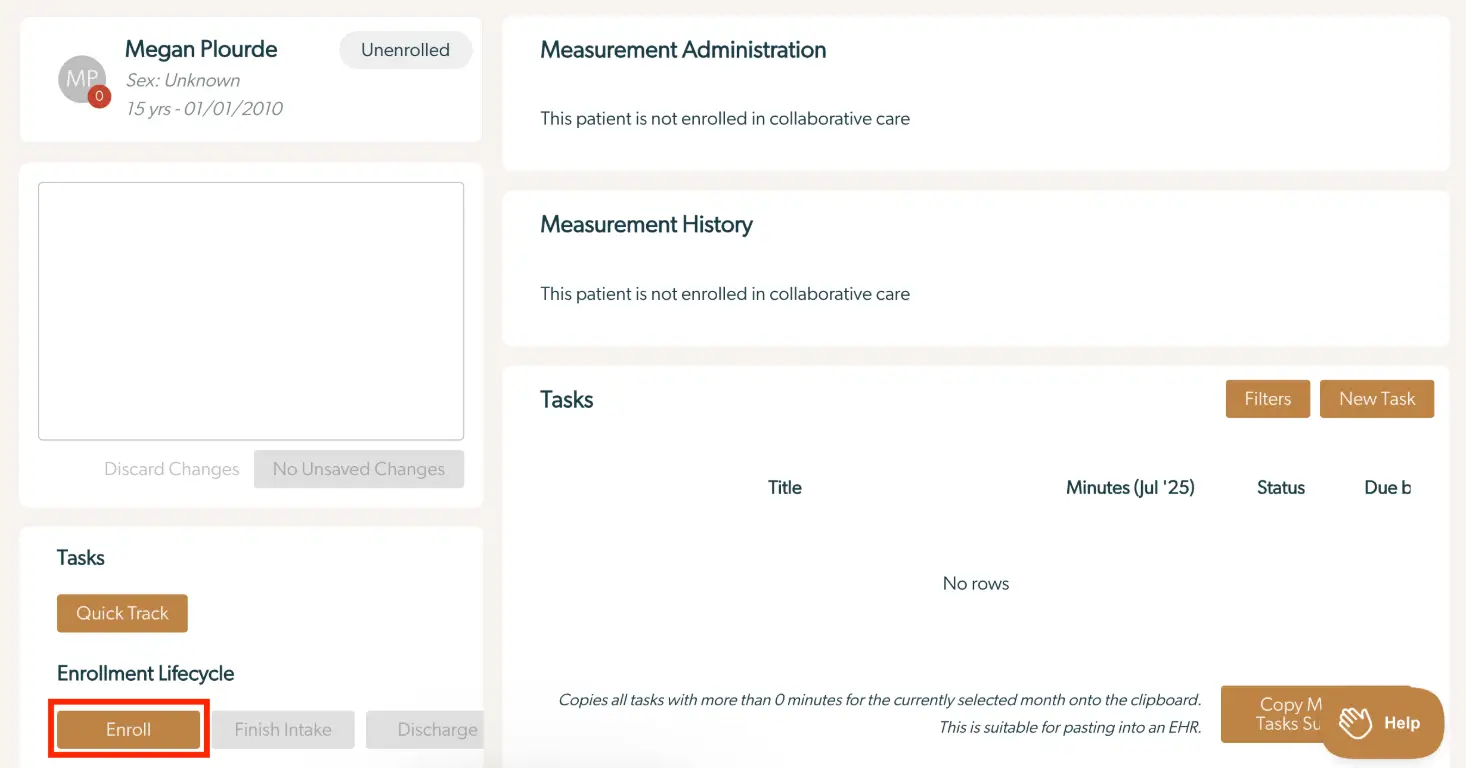Click the Minutes (Jul '25) column header
The image size is (1466, 768).
[x=1129, y=487]
